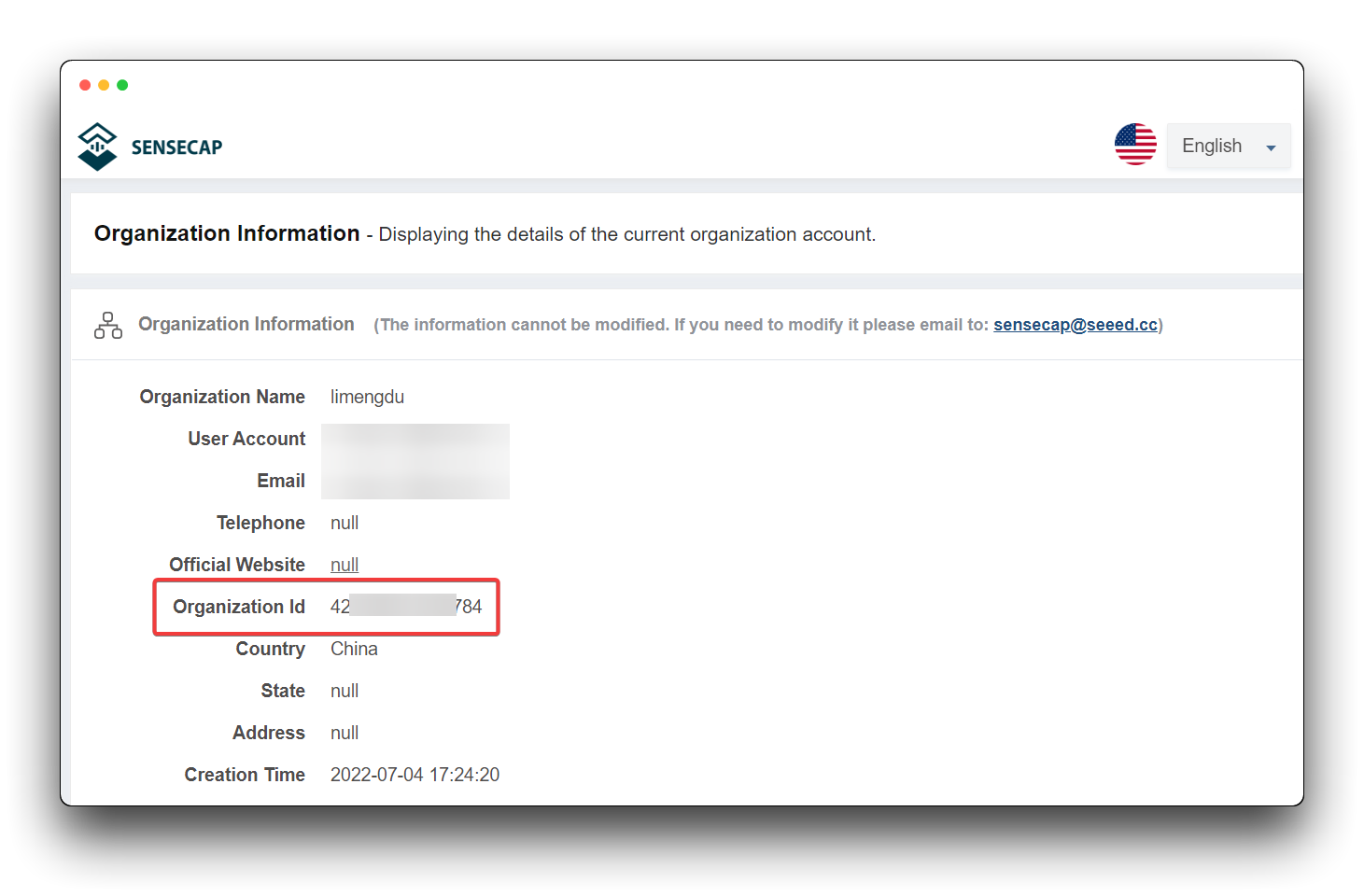Image resolution: width=1364 pixels, height=896 pixels.
Task: Click the US flag language icon
Action: tap(1135, 145)
